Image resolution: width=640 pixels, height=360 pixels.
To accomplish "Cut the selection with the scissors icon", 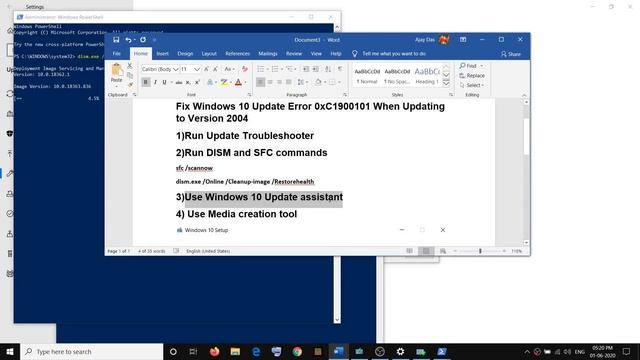I will [x=130, y=65].
